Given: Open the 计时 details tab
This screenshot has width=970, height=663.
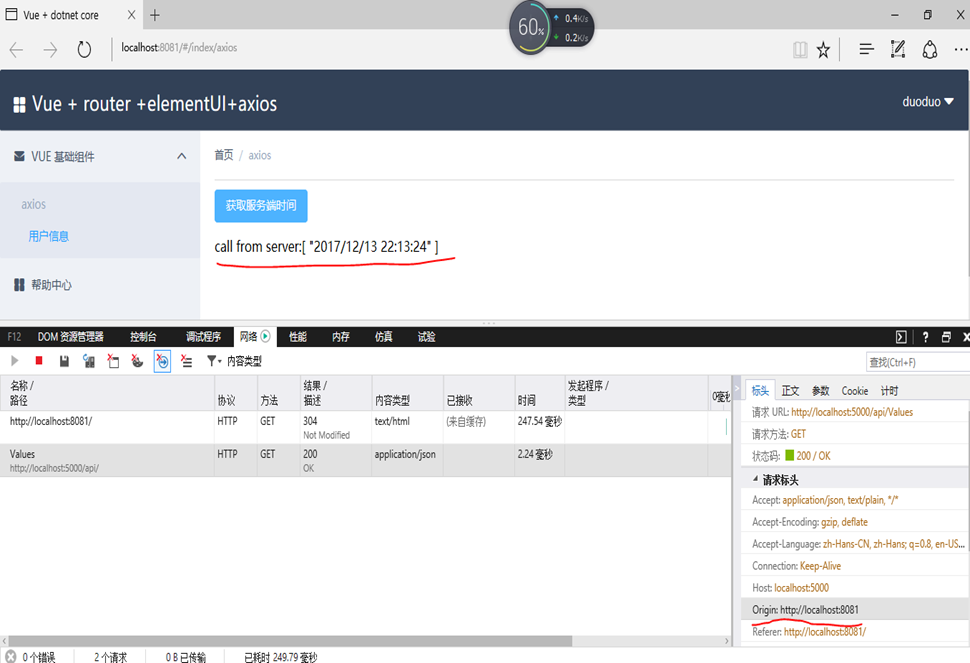Looking at the screenshot, I should (x=889, y=391).
